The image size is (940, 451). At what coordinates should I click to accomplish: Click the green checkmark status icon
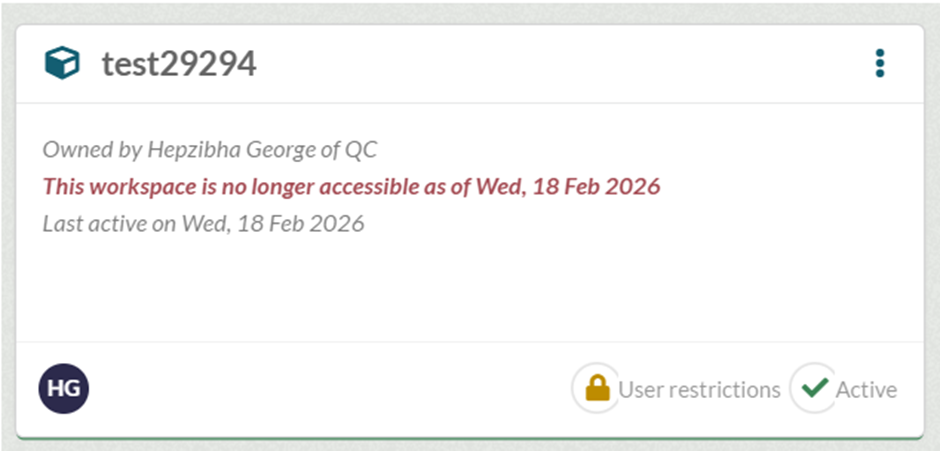point(815,388)
